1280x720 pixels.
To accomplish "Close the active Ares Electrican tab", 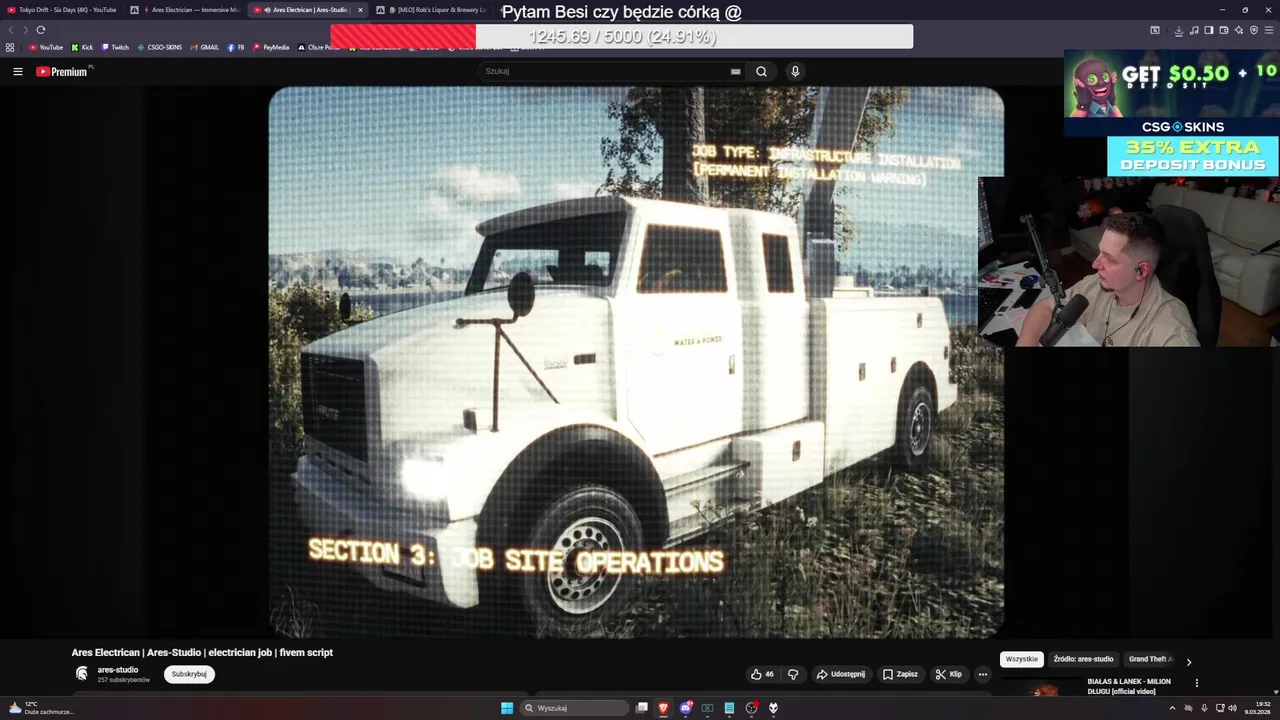I will click(359, 10).
